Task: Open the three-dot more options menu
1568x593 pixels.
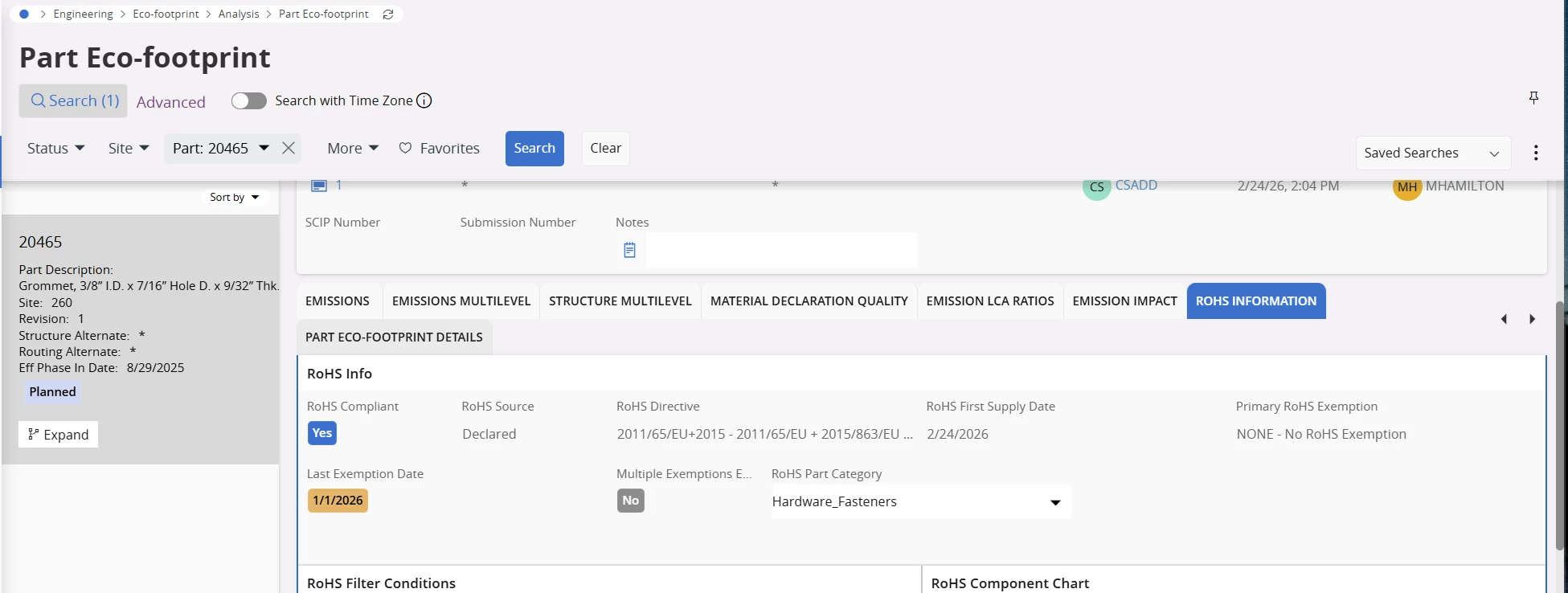Action: click(x=1536, y=153)
